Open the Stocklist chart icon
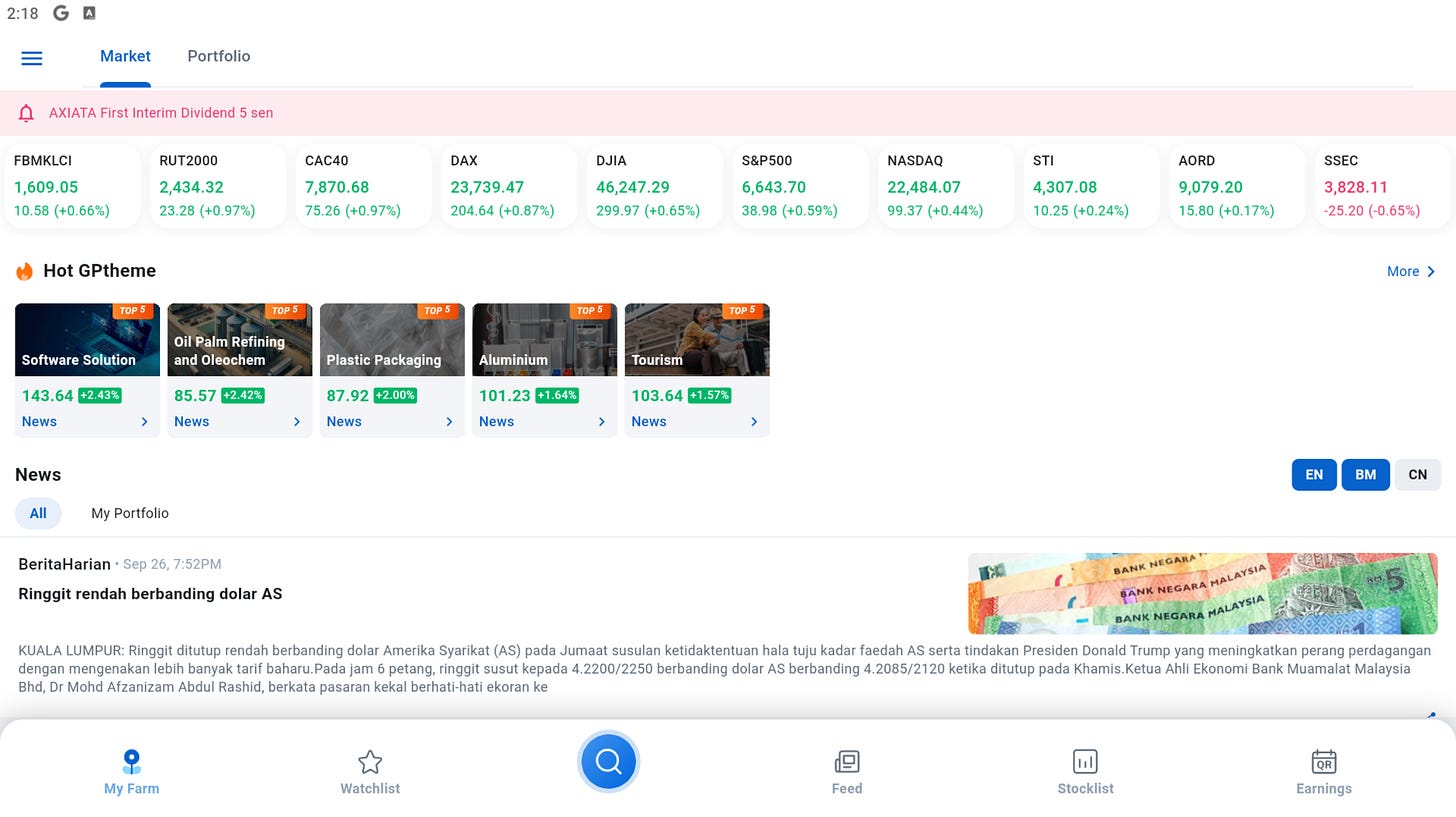The width and height of the screenshot is (1456, 817). (1085, 762)
